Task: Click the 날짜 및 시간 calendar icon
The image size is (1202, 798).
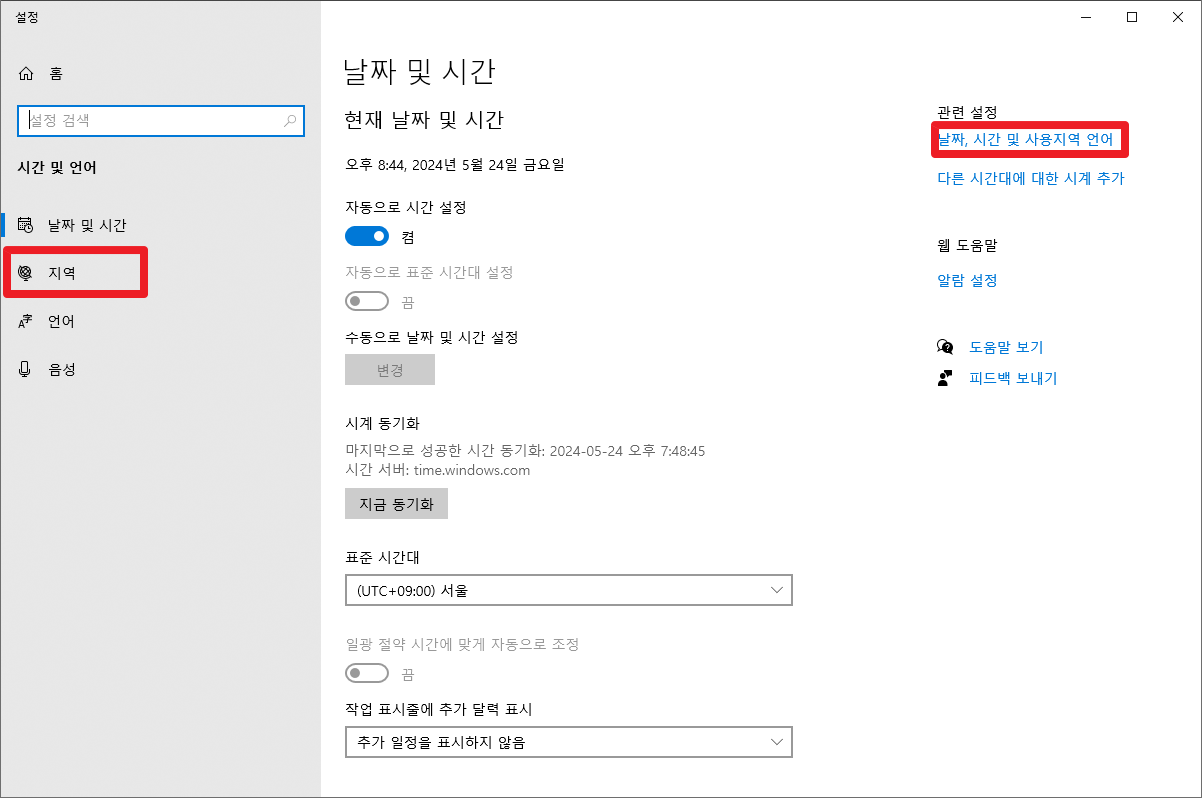Action: [26, 225]
